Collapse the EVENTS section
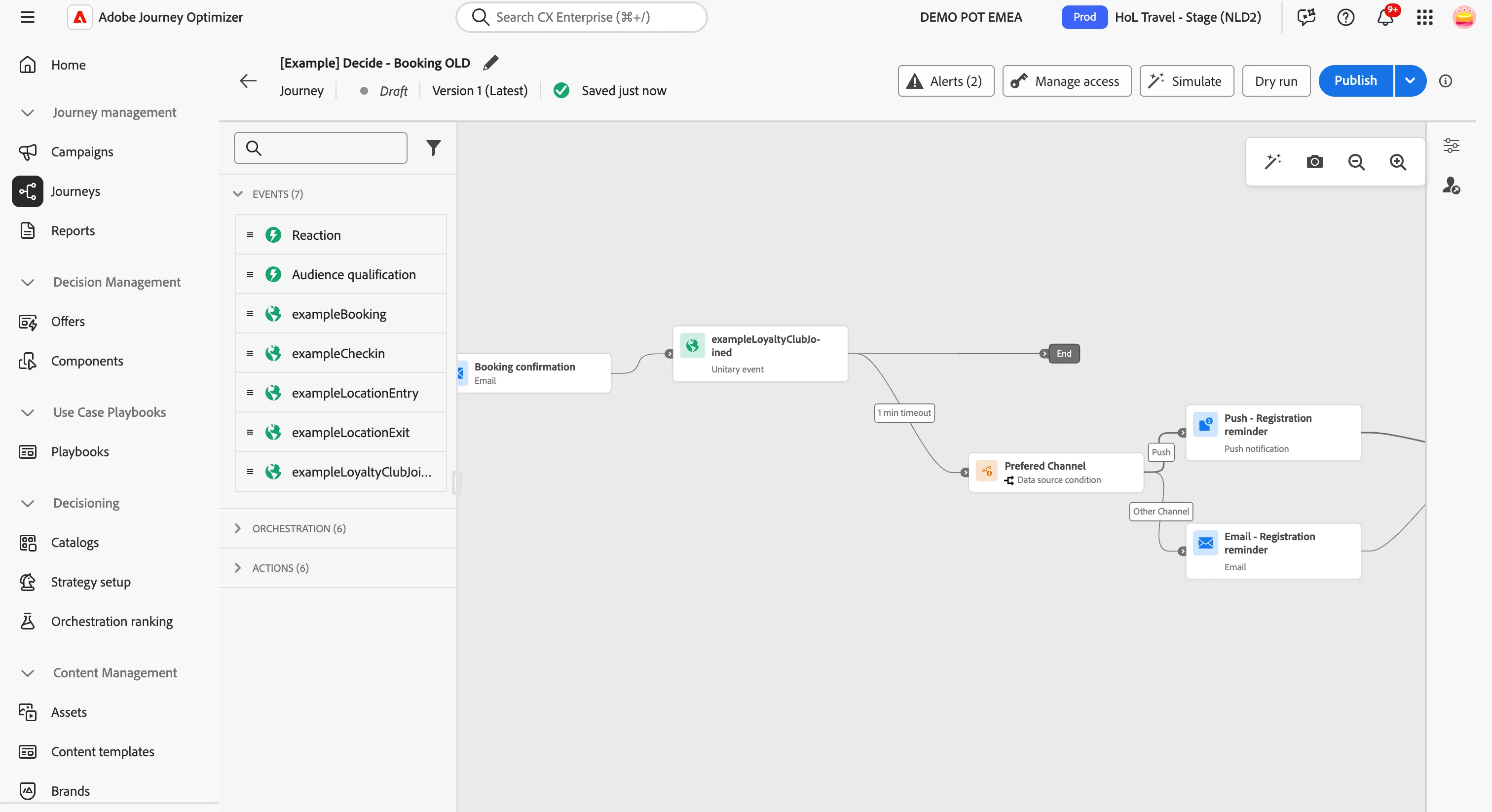Screen dimensions: 1492x812 [x=237, y=194]
